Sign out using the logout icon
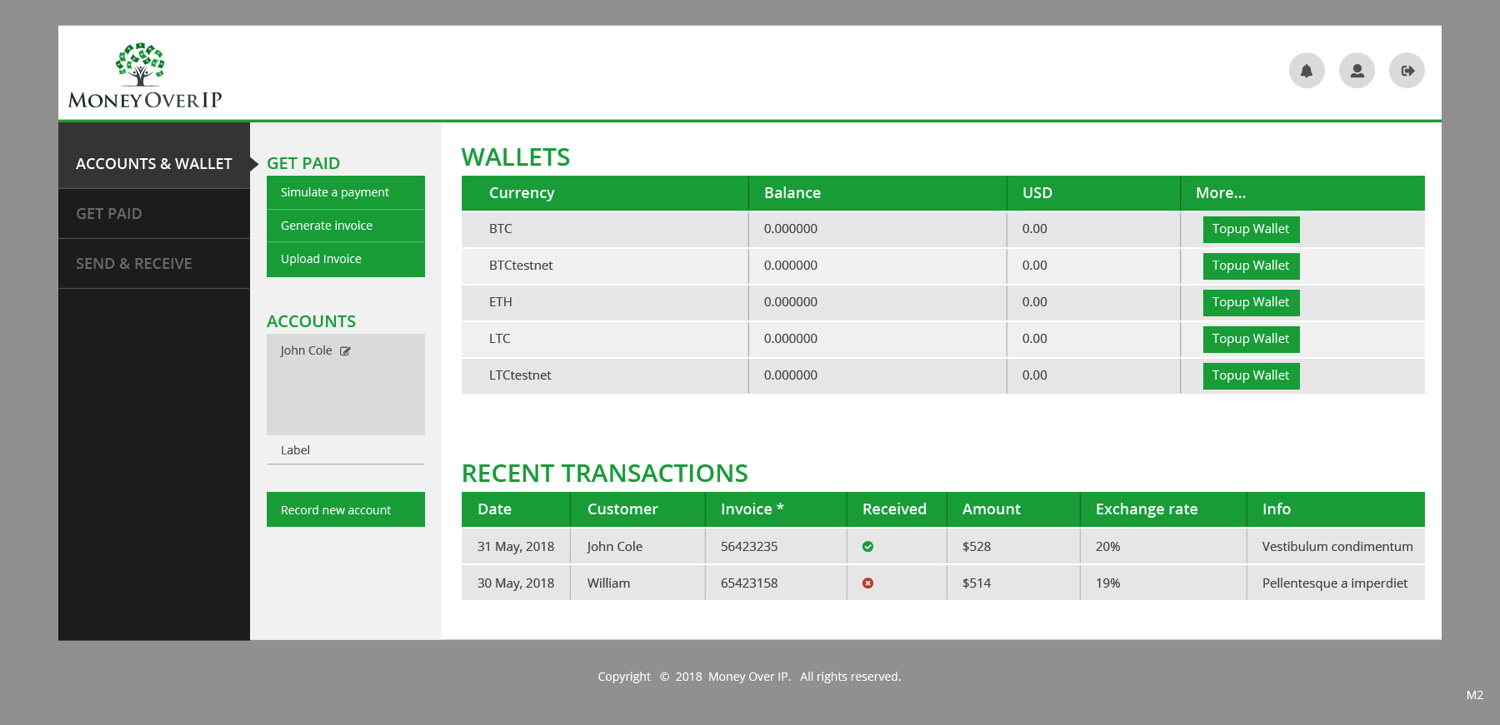 tap(1407, 70)
